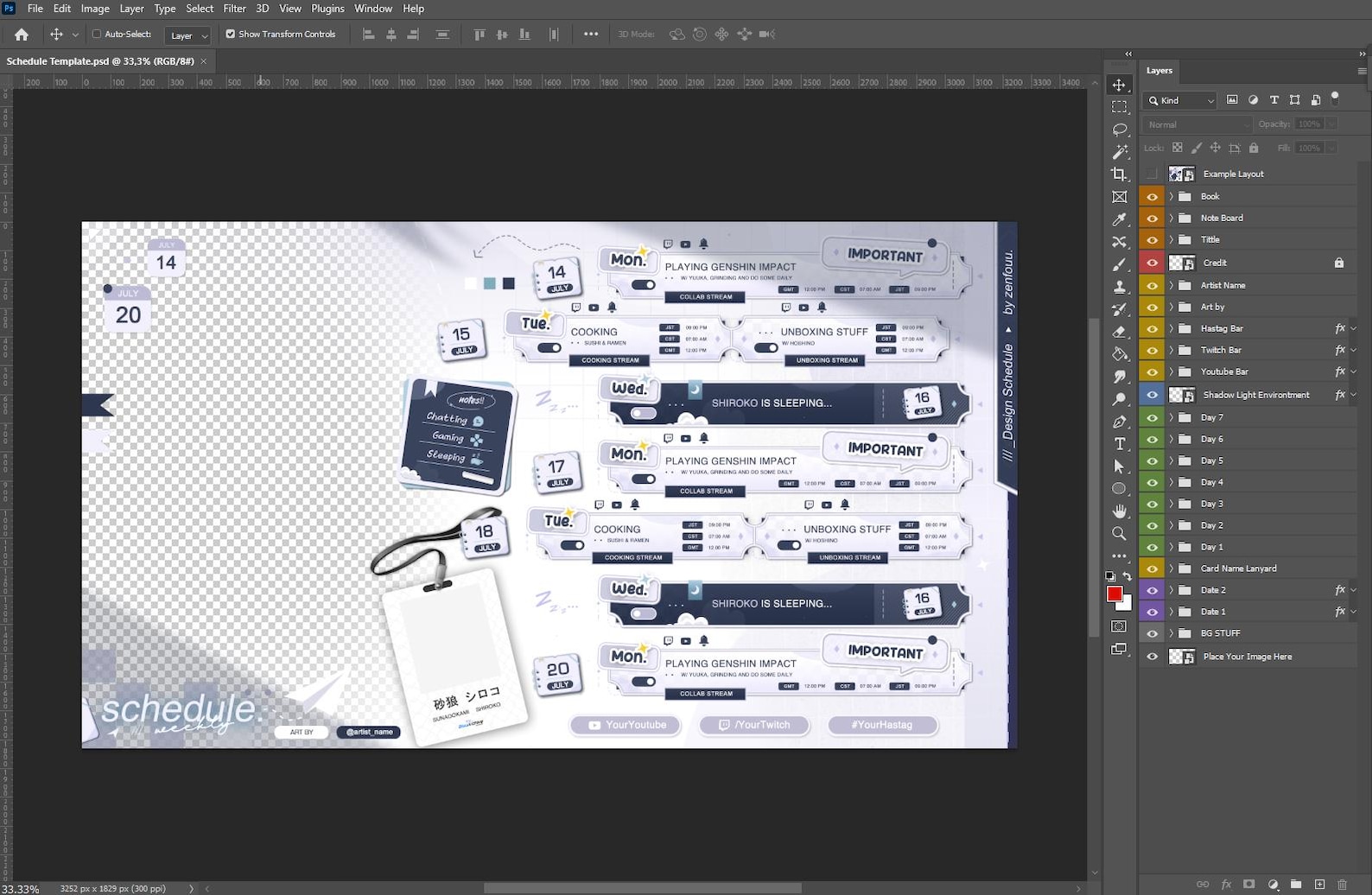Enable the Auto-Select checkbox

[x=97, y=35]
